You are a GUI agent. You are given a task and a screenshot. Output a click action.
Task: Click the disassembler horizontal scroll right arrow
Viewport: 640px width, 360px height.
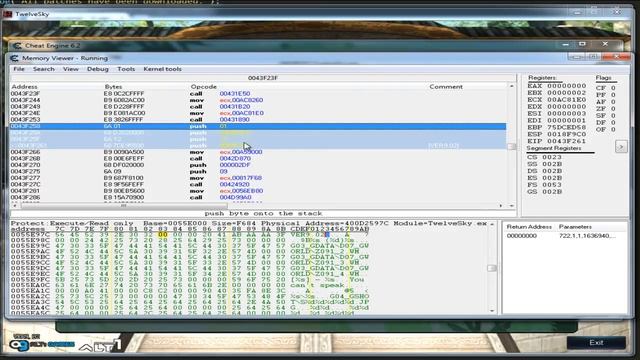tap(501, 205)
